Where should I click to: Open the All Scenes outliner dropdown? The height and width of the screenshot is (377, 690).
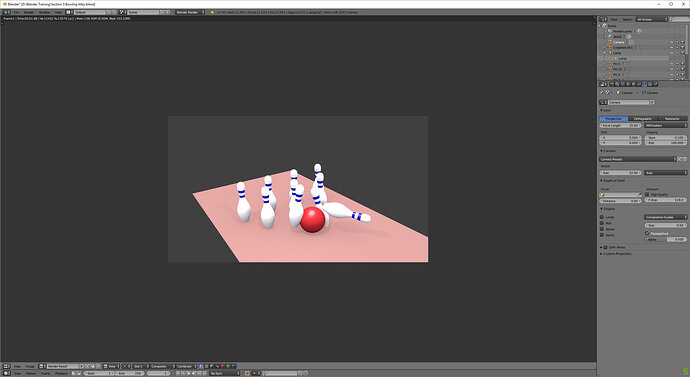click(x=652, y=19)
